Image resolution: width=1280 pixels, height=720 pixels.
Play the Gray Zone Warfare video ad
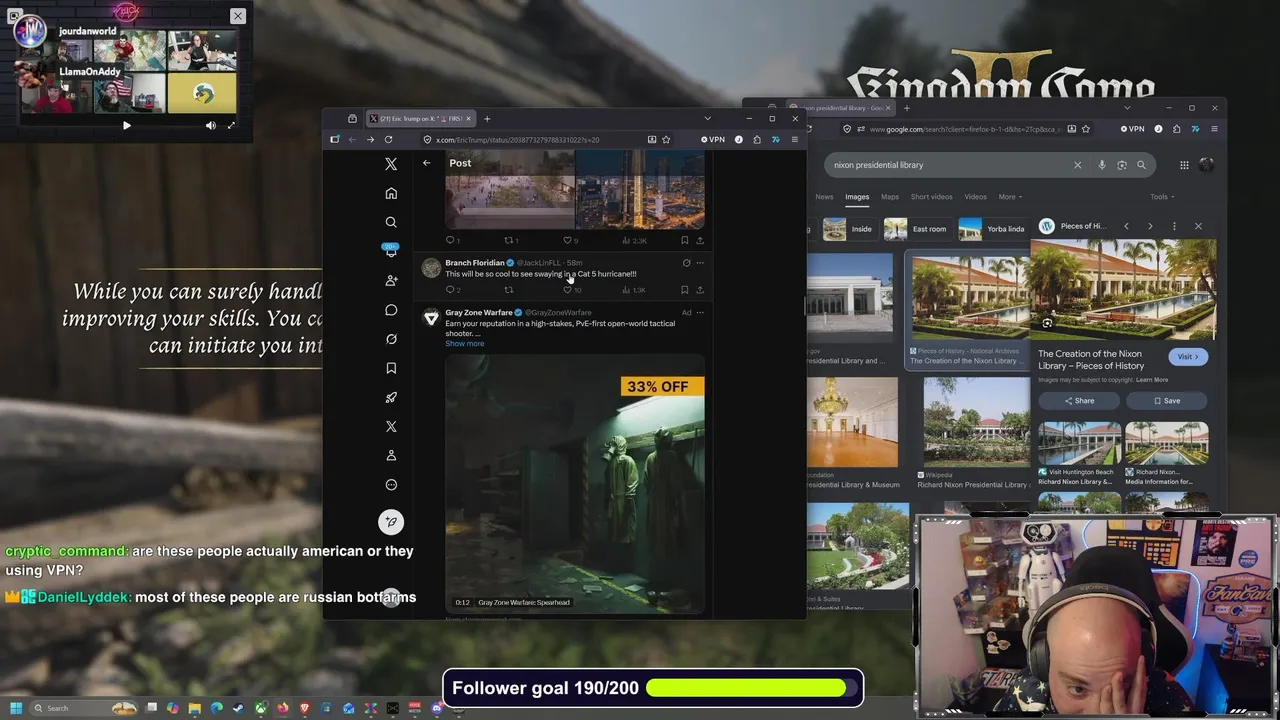pos(575,485)
